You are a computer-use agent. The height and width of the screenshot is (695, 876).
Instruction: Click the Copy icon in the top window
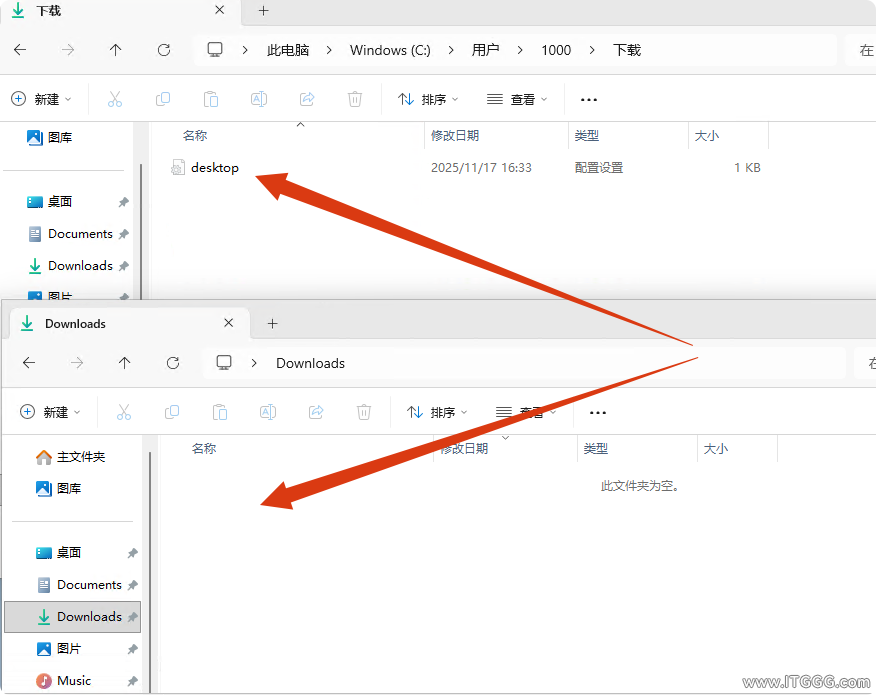[163, 99]
